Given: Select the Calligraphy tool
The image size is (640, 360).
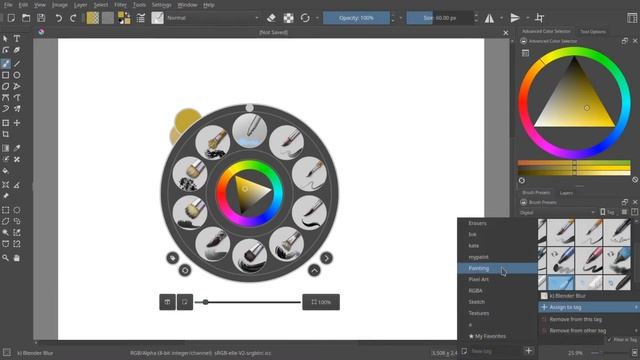Looking at the screenshot, I should click(17, 50).
